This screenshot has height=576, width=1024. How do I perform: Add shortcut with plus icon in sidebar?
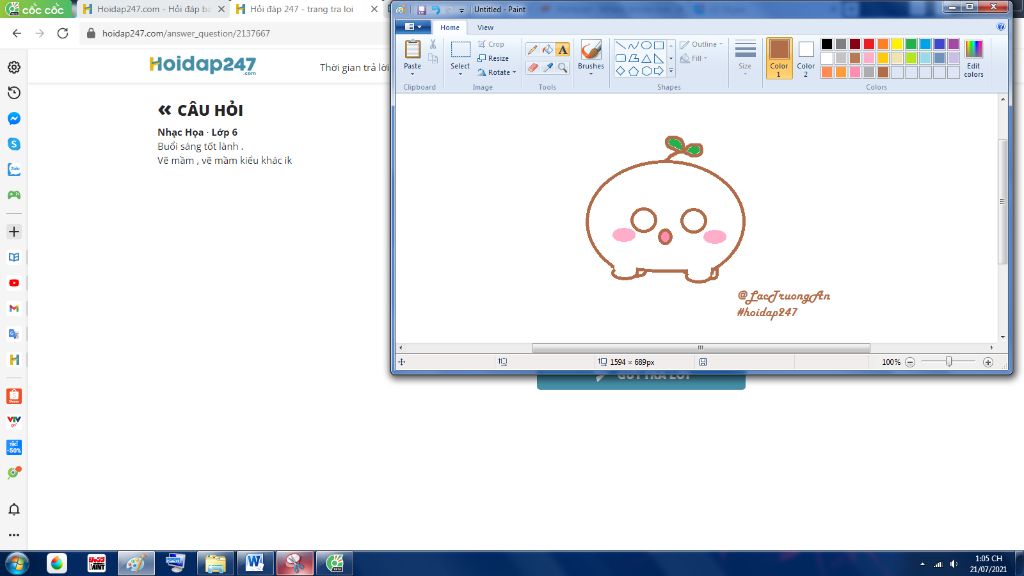[14, 232]
